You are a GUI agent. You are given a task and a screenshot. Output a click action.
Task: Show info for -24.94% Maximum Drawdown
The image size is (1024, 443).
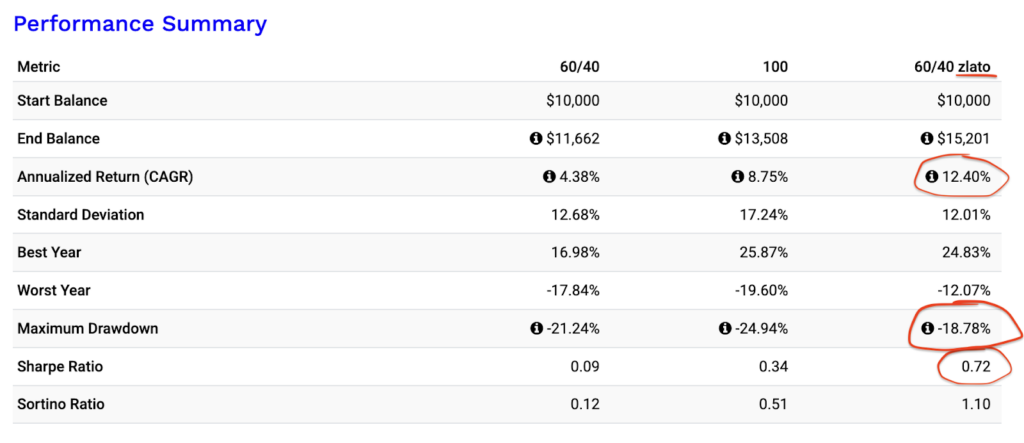(x=726, y=329)
